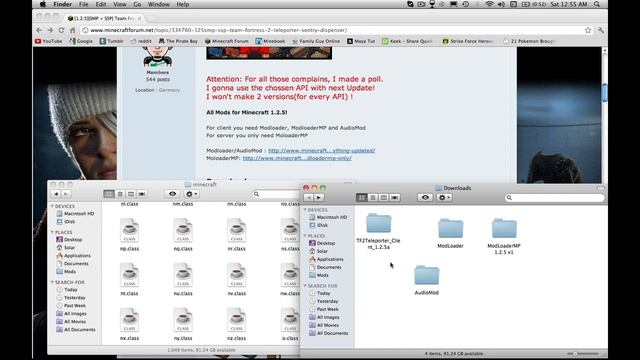The height and width of the screenshot is (360, 640).
Task: Collapse DEVICES section in minecraft window sidebar
Action: 52,206
